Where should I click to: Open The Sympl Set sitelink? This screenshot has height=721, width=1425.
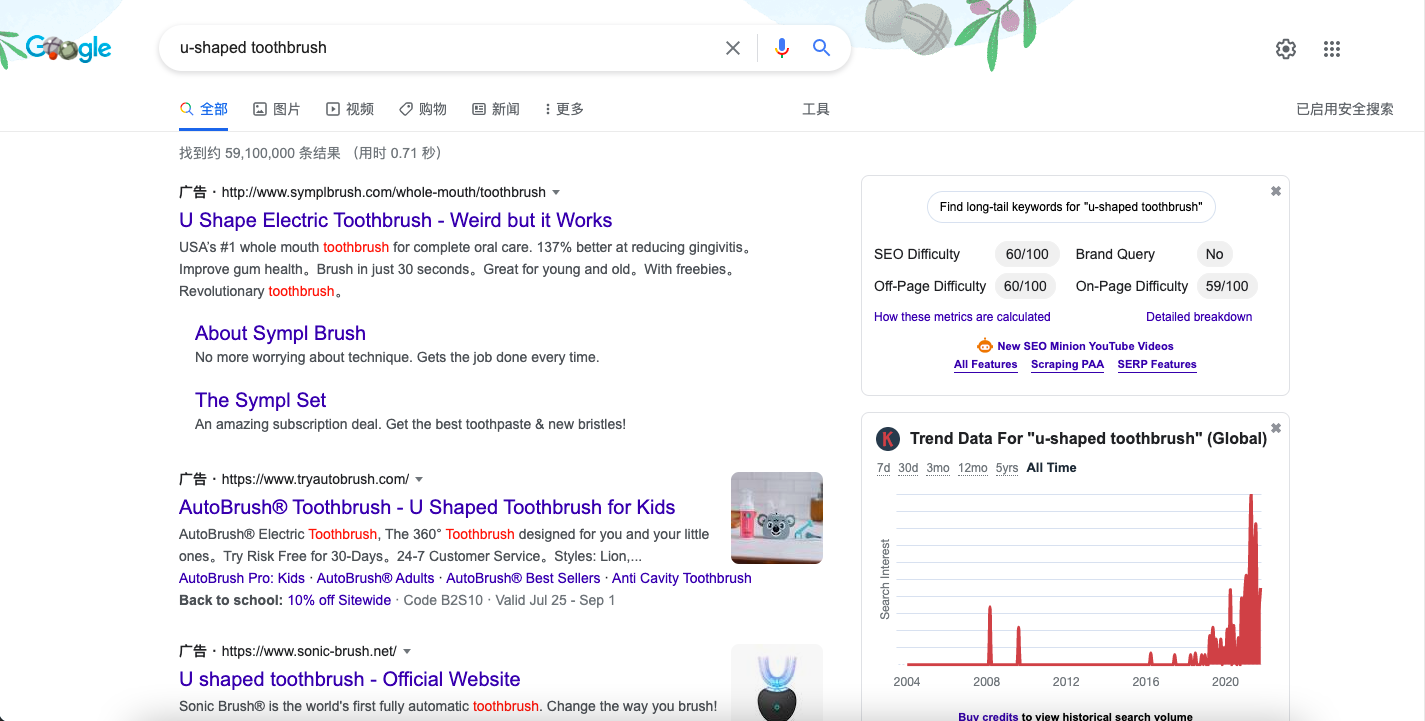[260, 400]
